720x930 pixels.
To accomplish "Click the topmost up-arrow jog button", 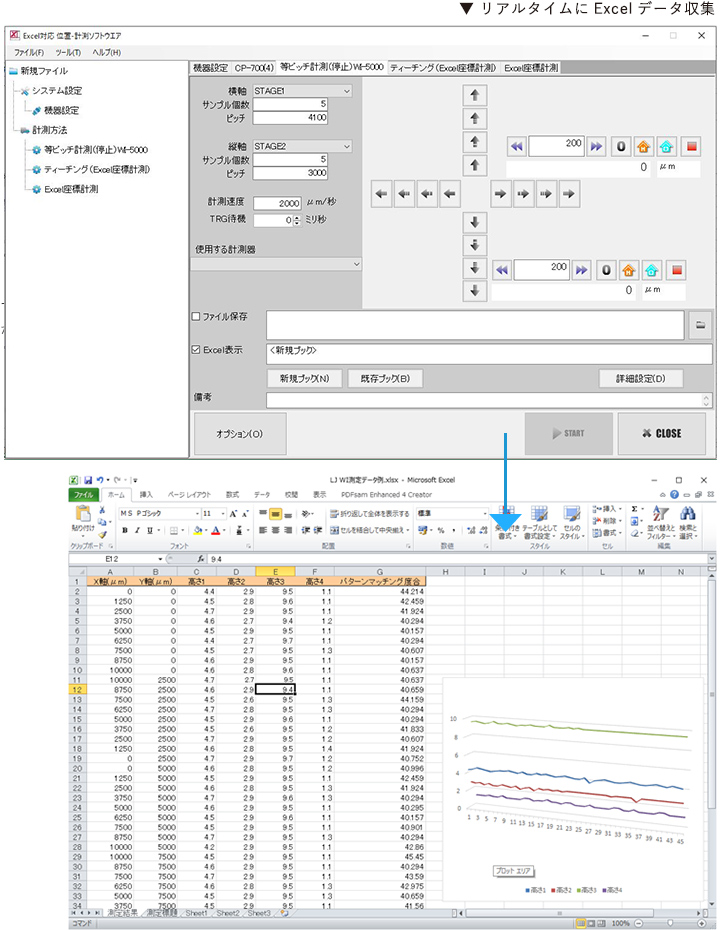I will point(476,96).
